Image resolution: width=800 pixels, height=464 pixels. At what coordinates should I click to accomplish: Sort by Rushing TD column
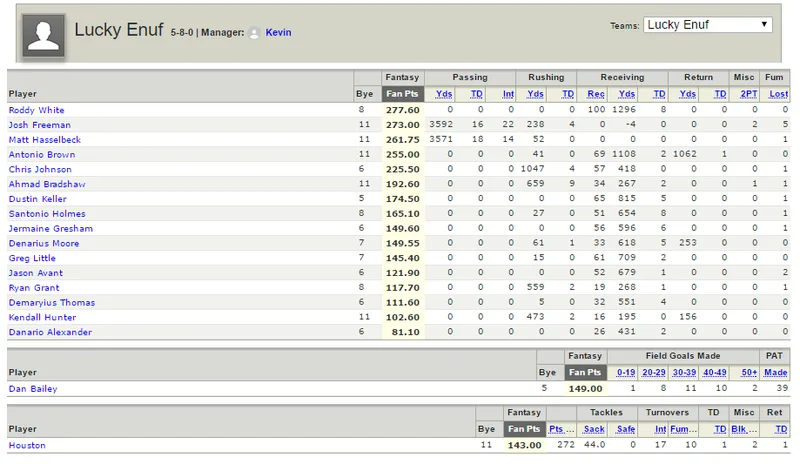[x=568, y=93]
